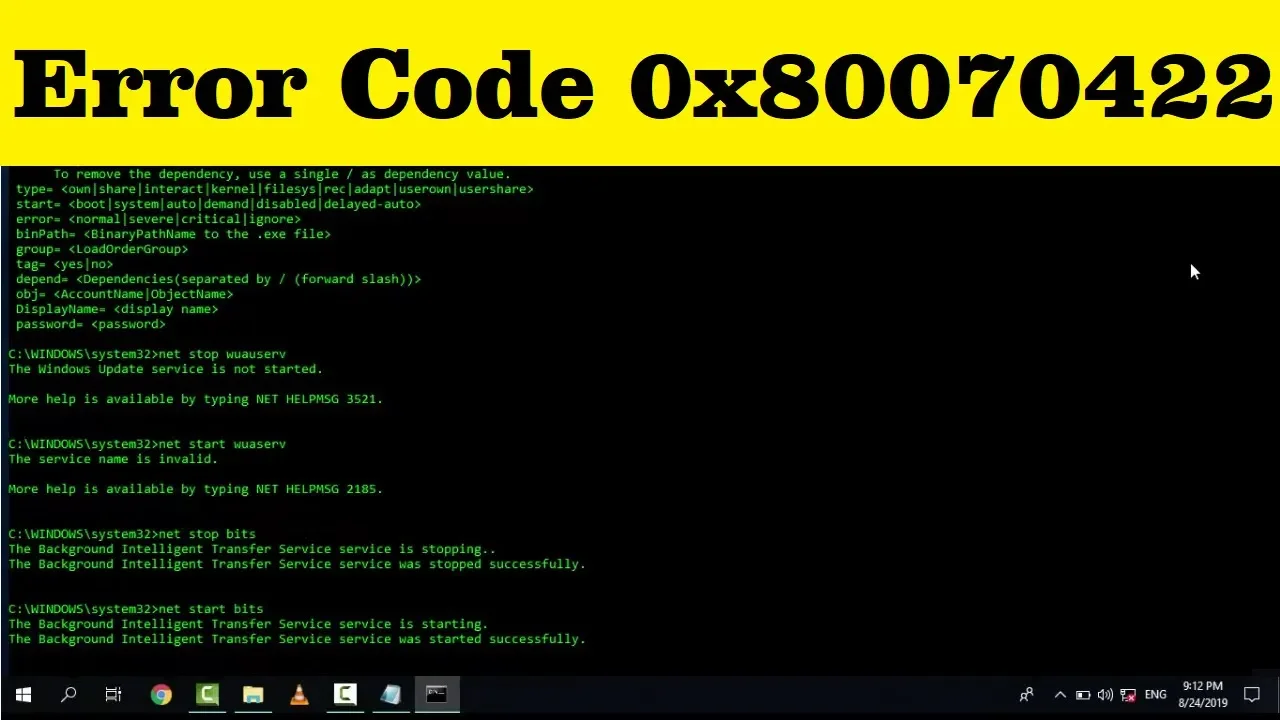Switch ENG input language
The height and width of the screenshot is (720, 1280).
click(1156, 694)
